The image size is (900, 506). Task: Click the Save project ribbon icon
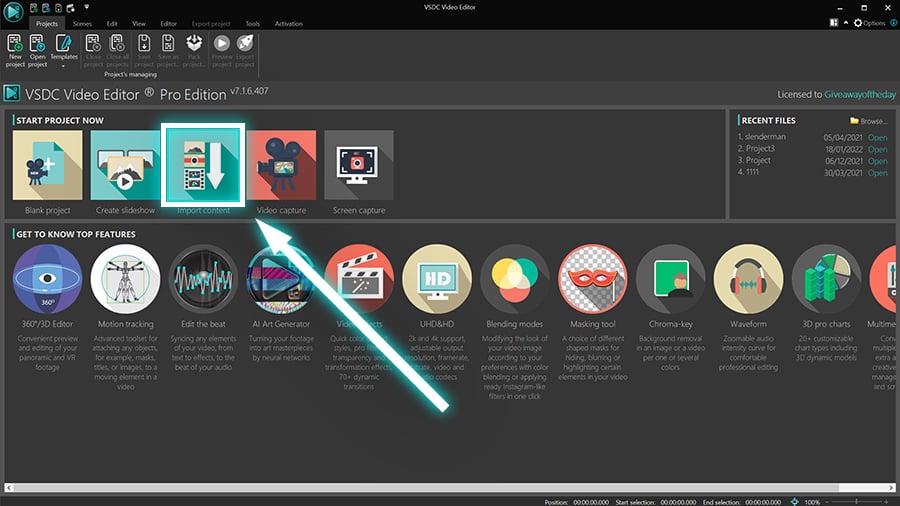[144, 44]
